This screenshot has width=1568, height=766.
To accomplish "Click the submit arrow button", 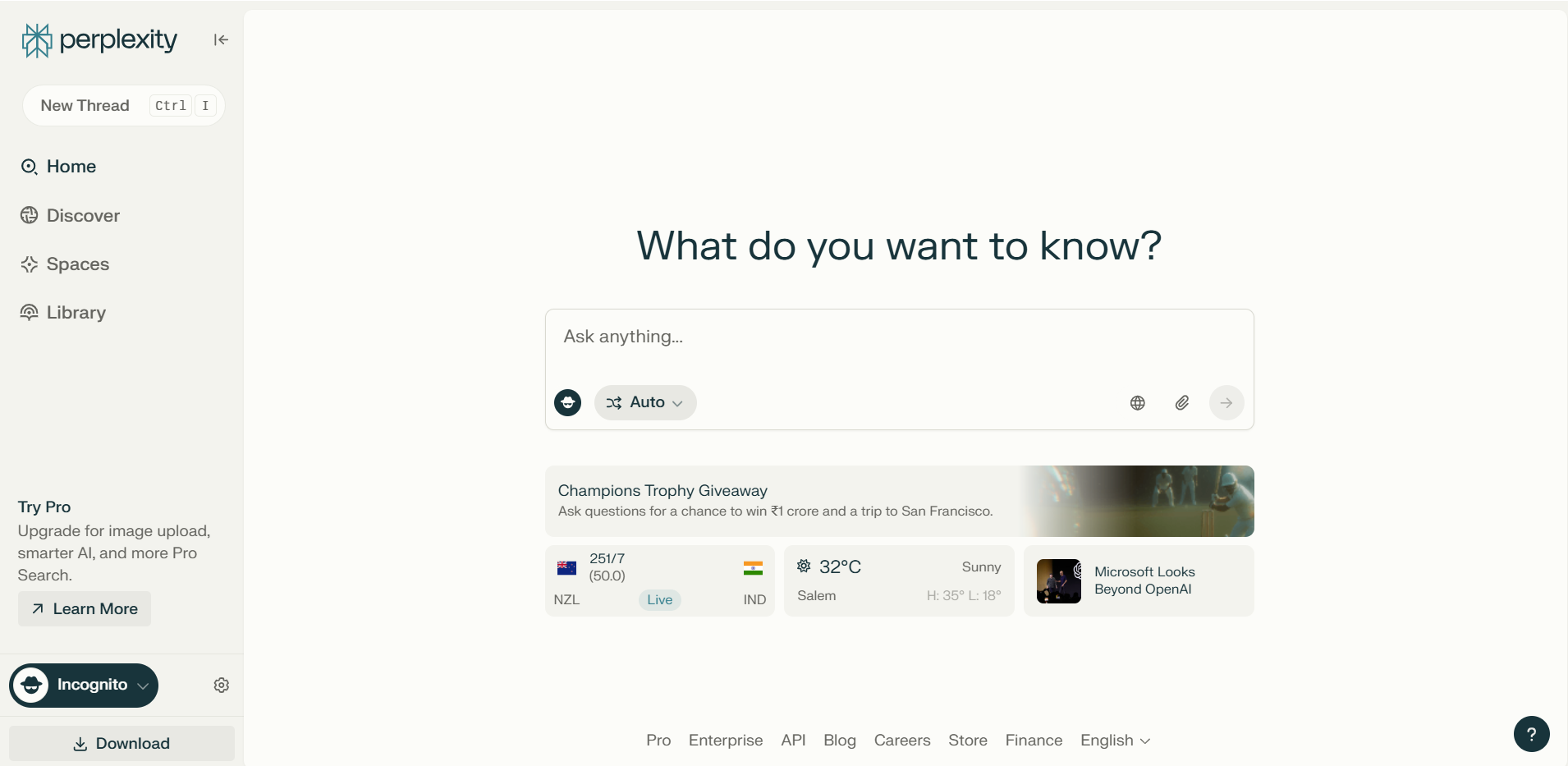I will tap(1226, 403).
